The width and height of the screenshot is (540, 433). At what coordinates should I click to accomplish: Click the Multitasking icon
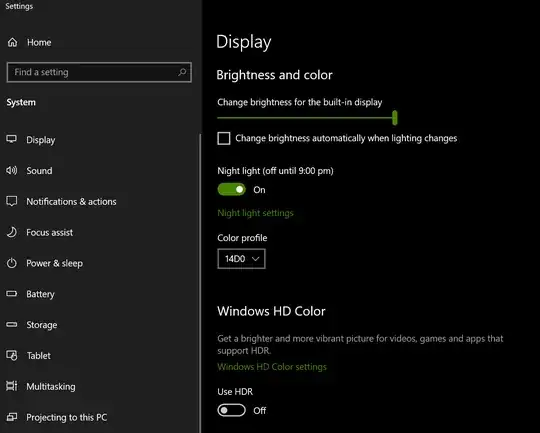pos(11,386)
